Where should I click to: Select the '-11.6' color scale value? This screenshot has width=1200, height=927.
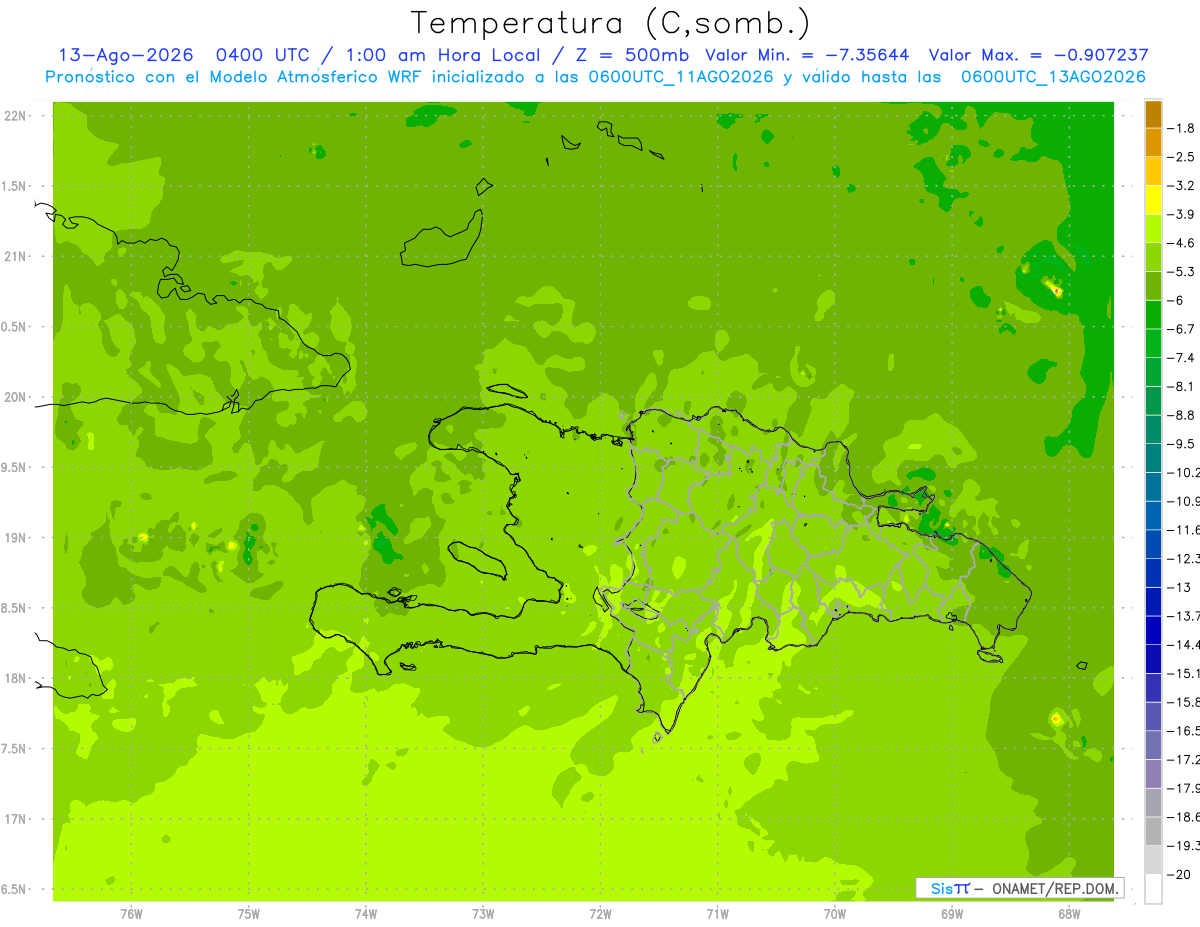tap(1184, 530)
